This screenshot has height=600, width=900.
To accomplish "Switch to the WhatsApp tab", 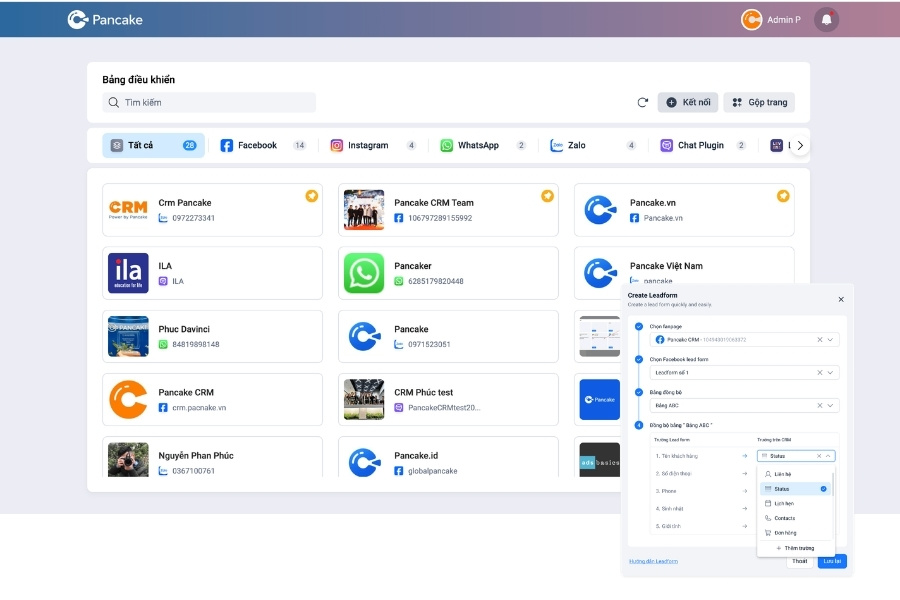I will [482, 145].
